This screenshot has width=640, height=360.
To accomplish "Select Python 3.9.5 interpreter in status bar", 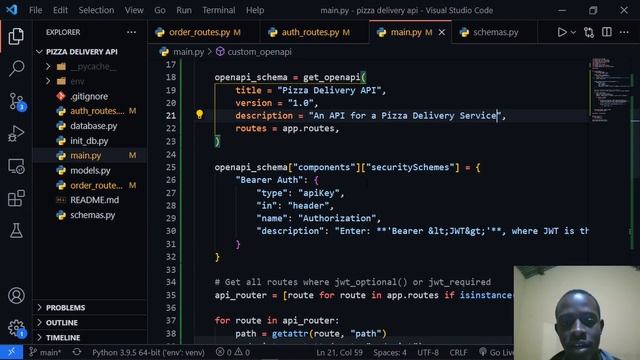I will 148,352.
